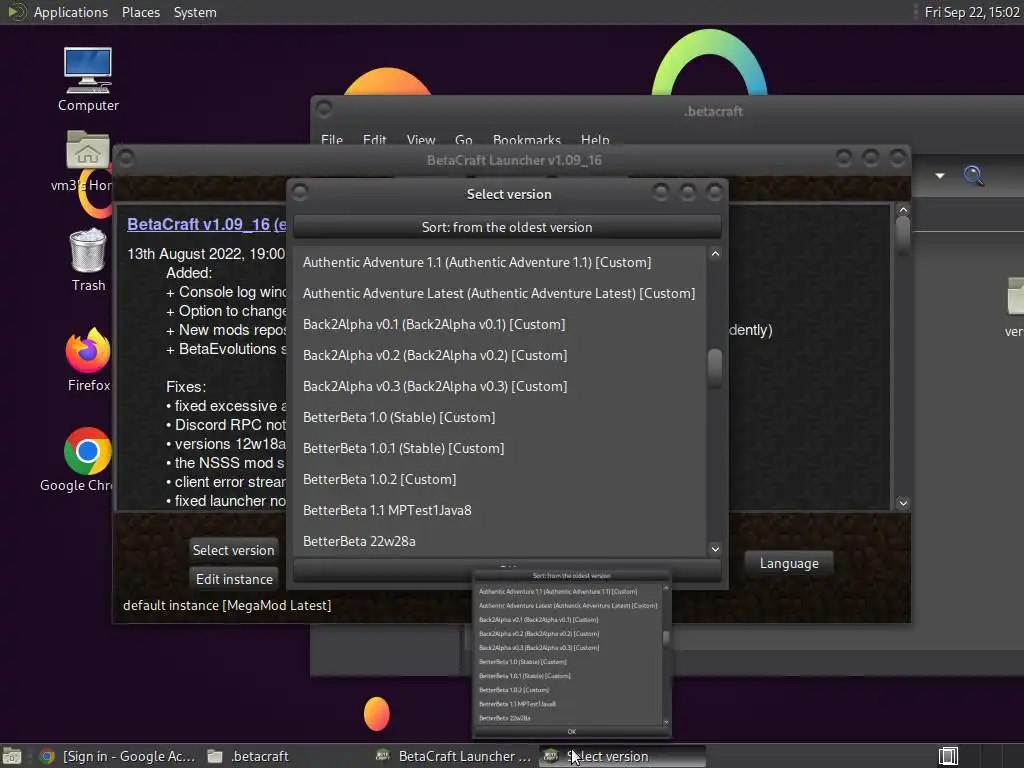1024x768 pixels.
Task: Click the Select version window preview thumbnail
Action: 571,653
